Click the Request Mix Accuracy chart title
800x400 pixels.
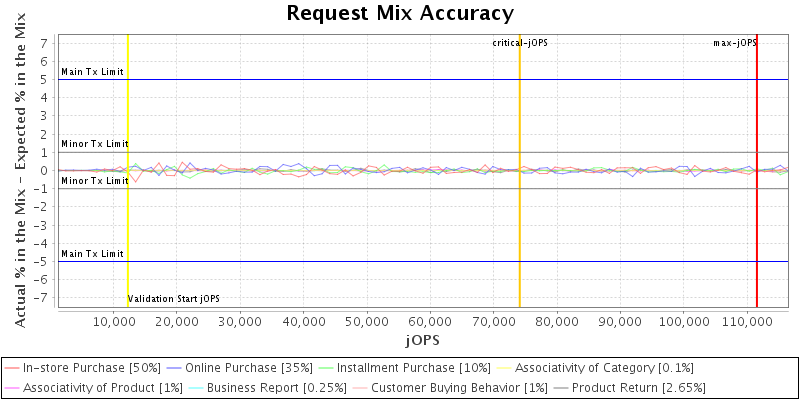[400, 13]
